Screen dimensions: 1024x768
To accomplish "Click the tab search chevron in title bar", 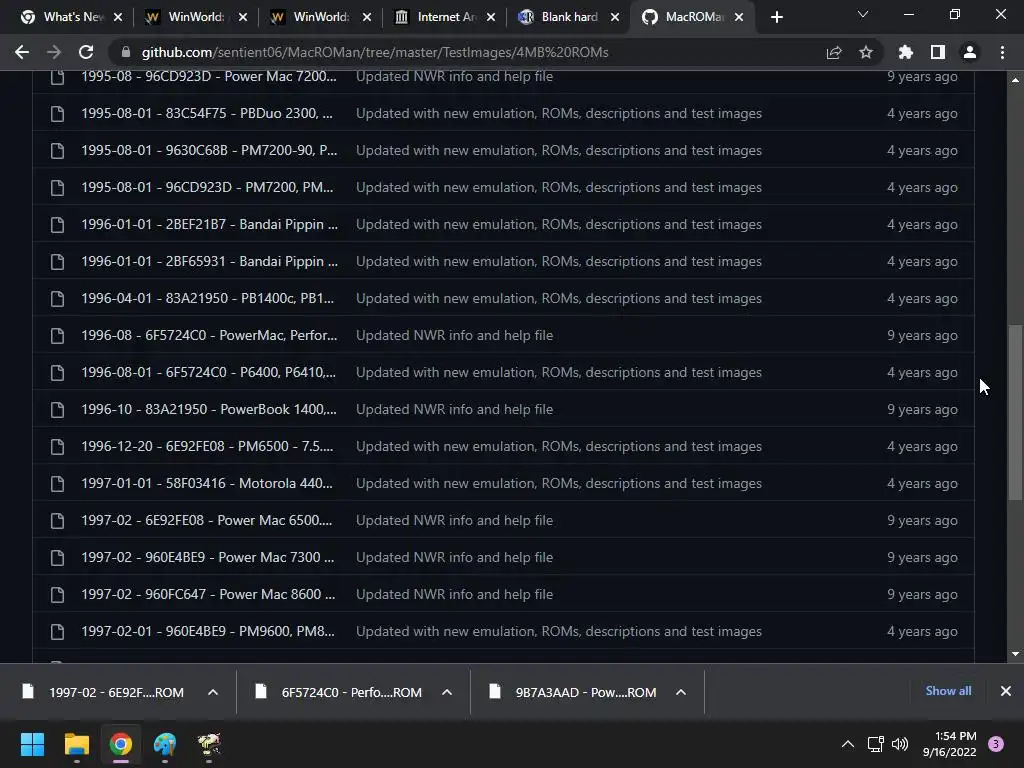I will tap(863, 14).
